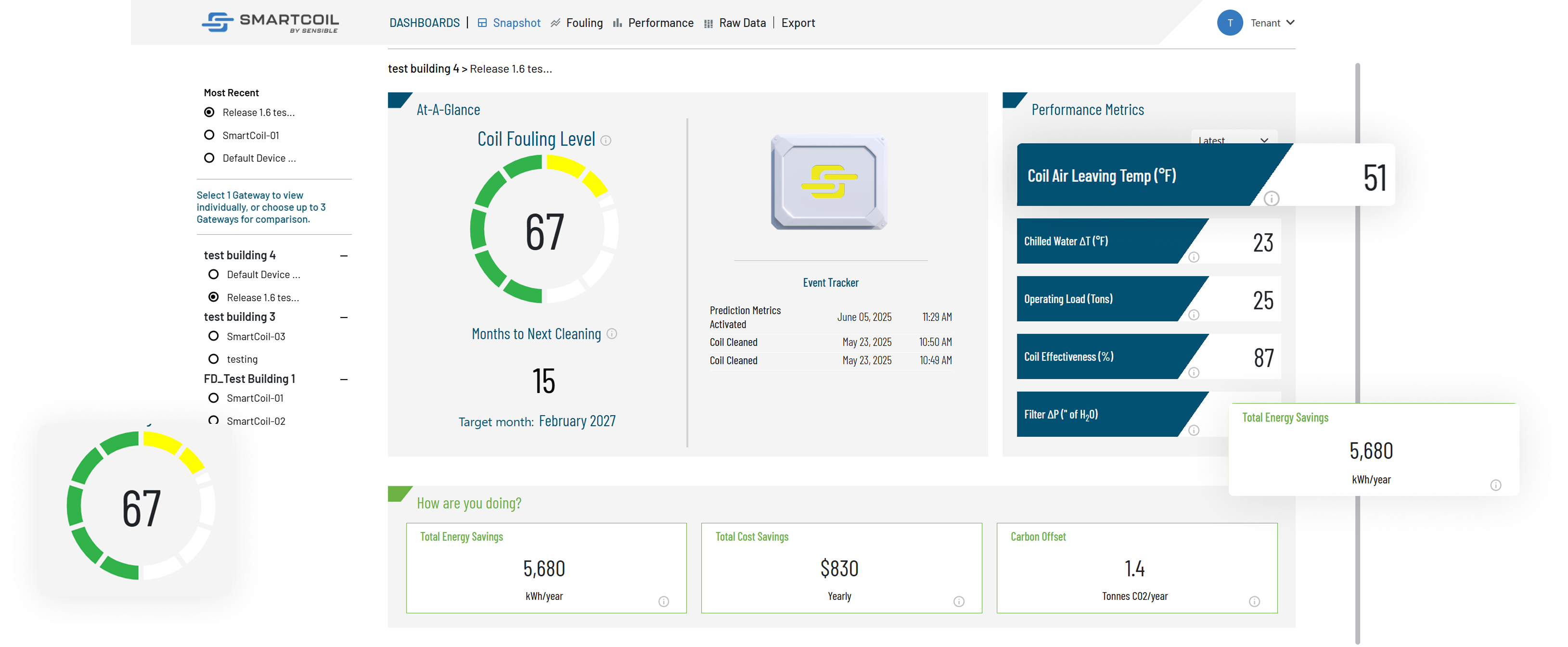The image size is (1568, 647).
Task: Collapse the FD_Test Building 1 group
Action: coord(344,379)
